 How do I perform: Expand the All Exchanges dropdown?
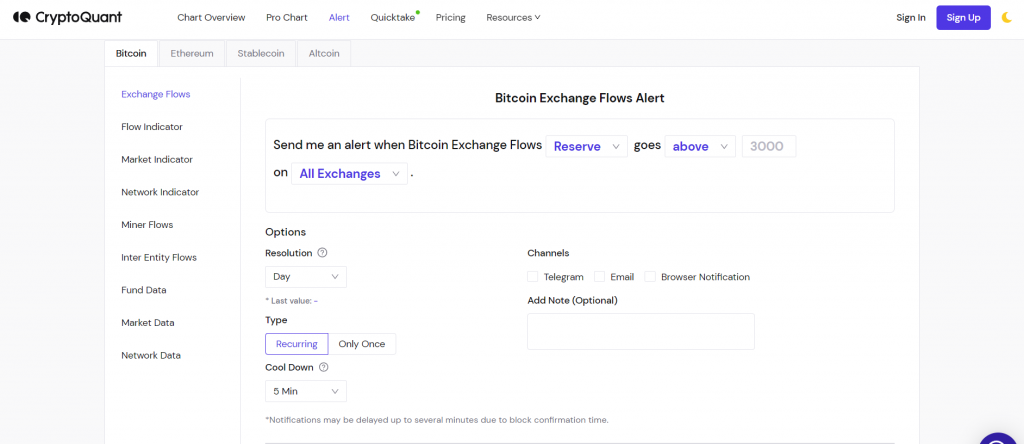click(349, 174)
